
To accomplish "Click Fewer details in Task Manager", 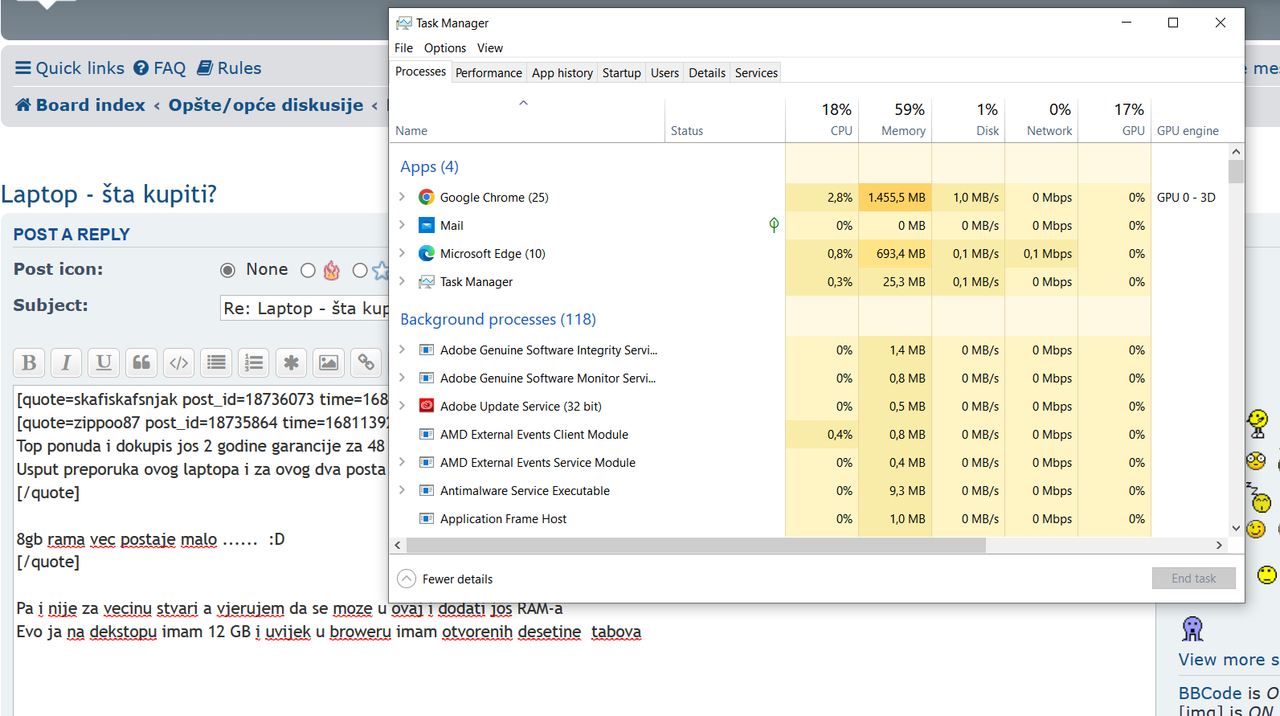I will click(x=445, y=579).
